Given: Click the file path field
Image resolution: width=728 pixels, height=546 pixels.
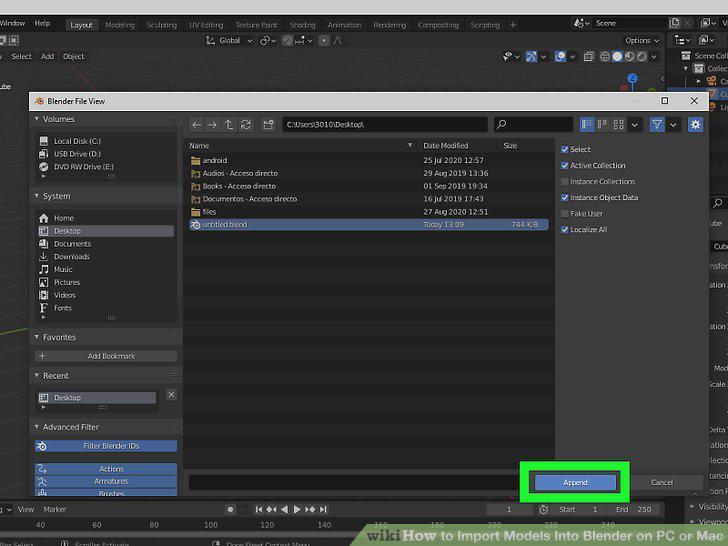Looking at the screenshot, I should [385, 124].
